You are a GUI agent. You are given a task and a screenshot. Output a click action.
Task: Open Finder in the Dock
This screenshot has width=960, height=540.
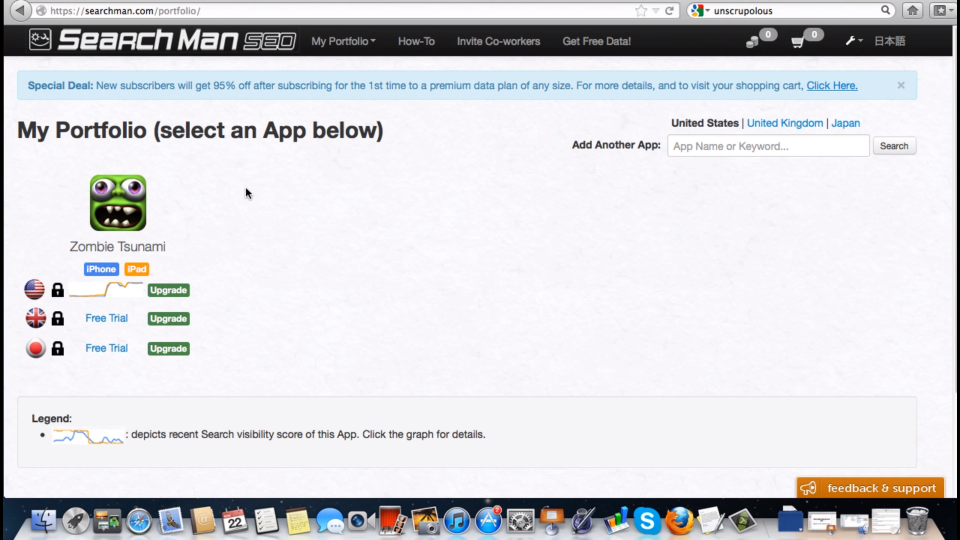[43, 521]
